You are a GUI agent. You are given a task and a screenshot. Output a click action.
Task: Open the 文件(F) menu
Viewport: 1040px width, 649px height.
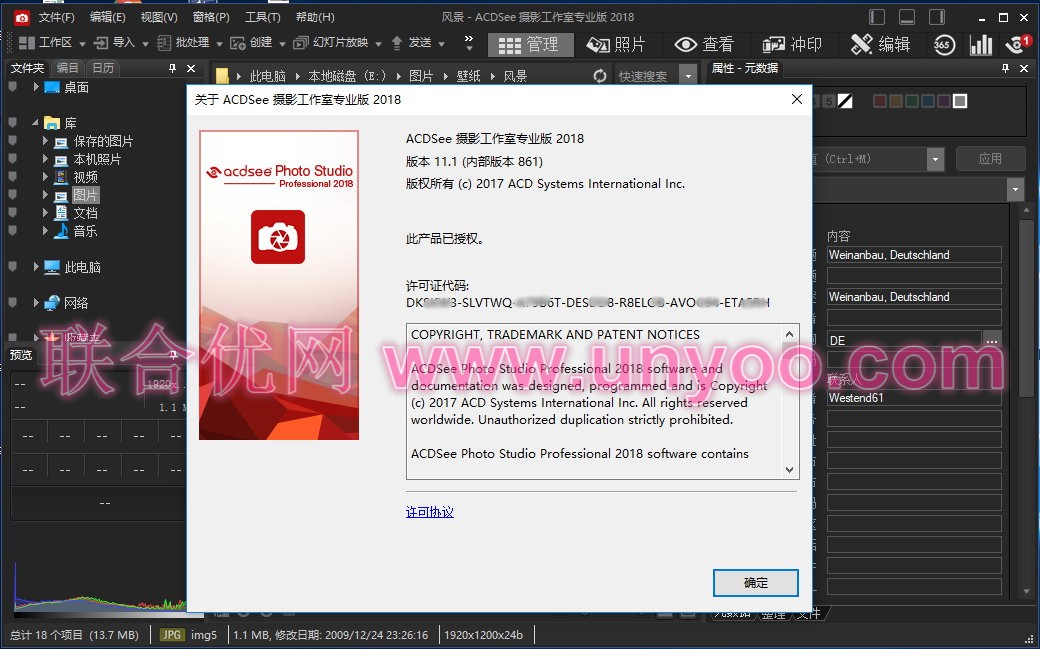tap(56, 17)
